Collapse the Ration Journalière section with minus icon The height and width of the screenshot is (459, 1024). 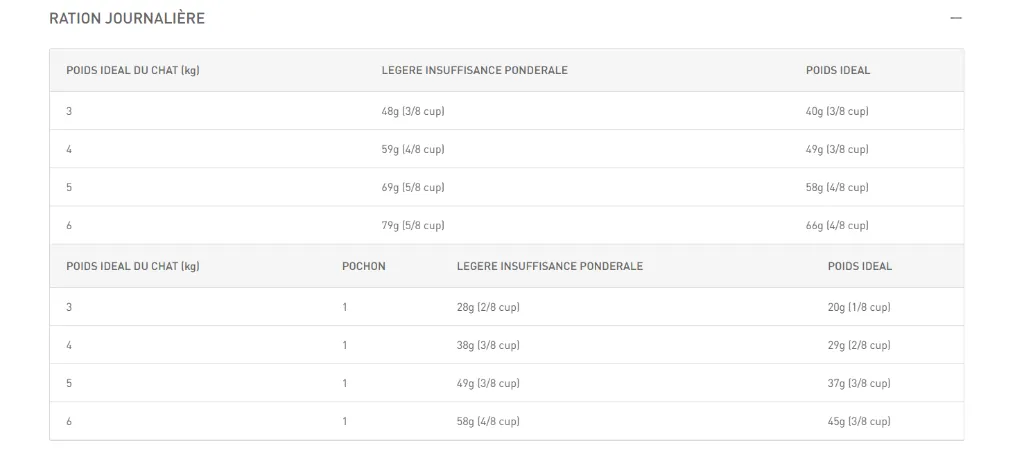[956, 19]
